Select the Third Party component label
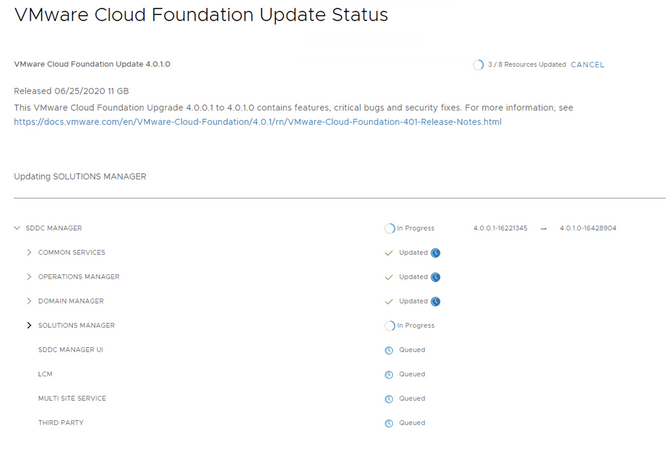Image resolution: width=667 pixels, height=460 pixels. click(x=61, y=423)
